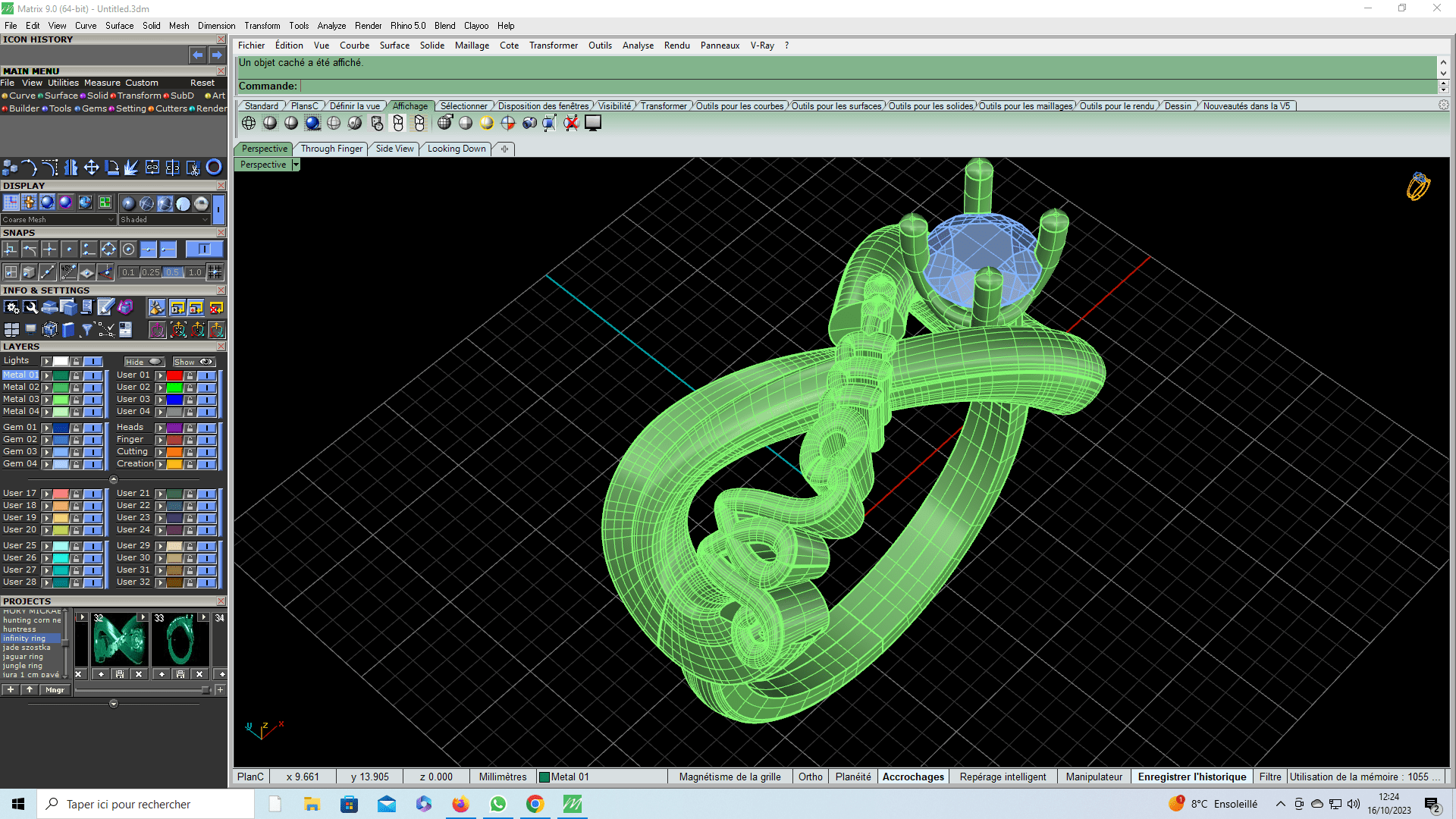The width and height of the screenshot is (1456, 819).
Task: Expand the User 03 layer arrow
Action: point(160,400)
